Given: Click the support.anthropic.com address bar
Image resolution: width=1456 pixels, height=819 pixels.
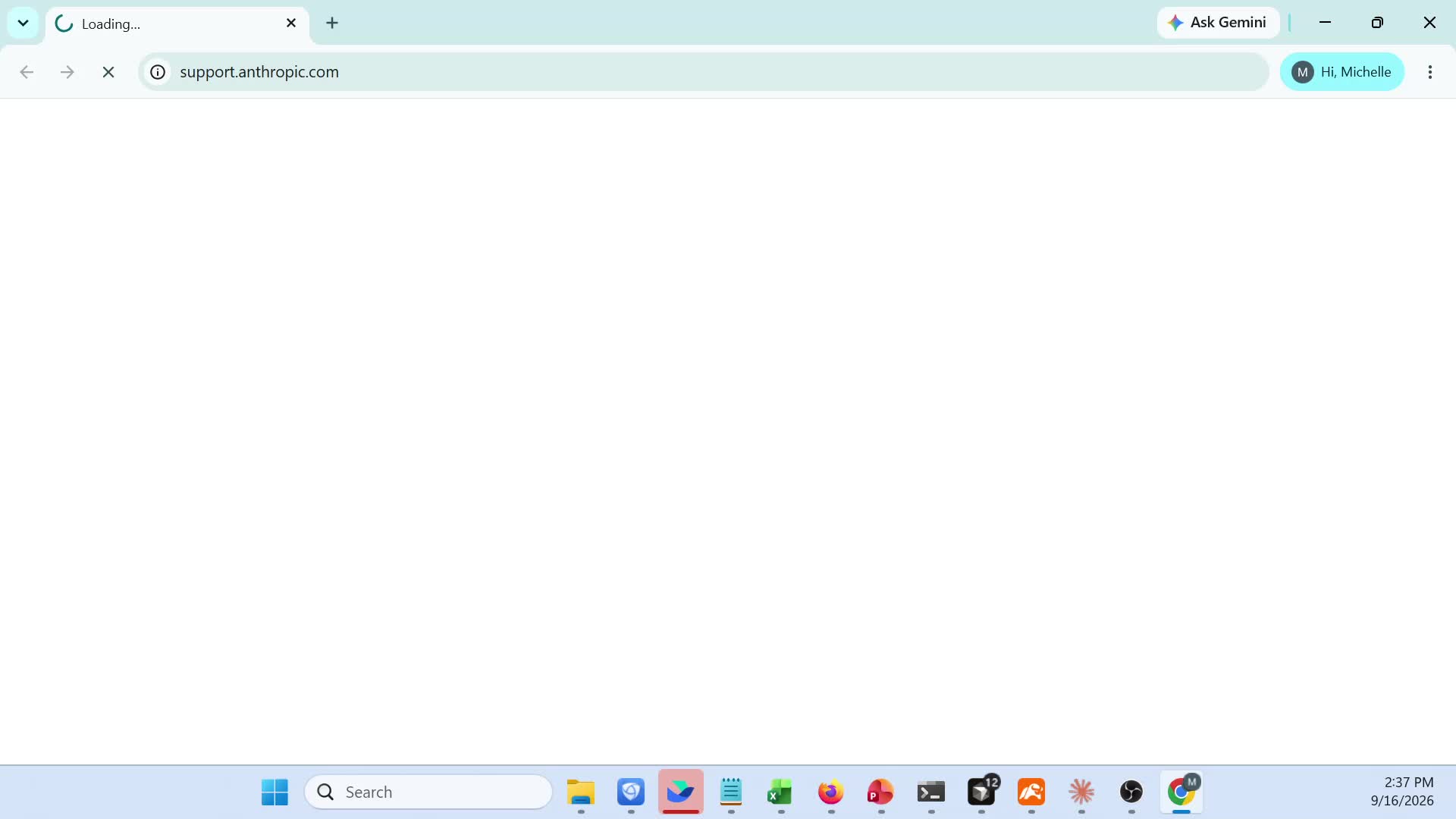Looking at the screenshot, I should point(703,72).
